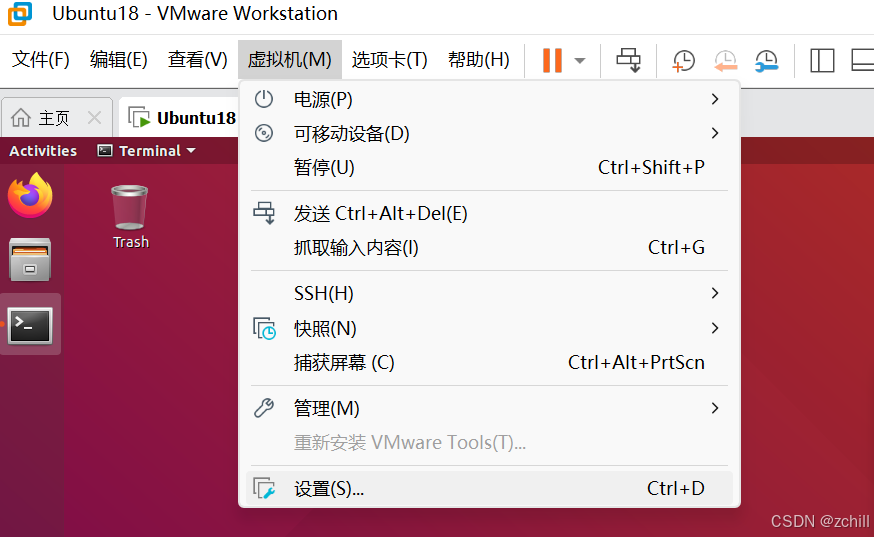Expand the 快照(N) submenu arrow
The height and width of the screenshot is (537, 874).
[715, 328]
